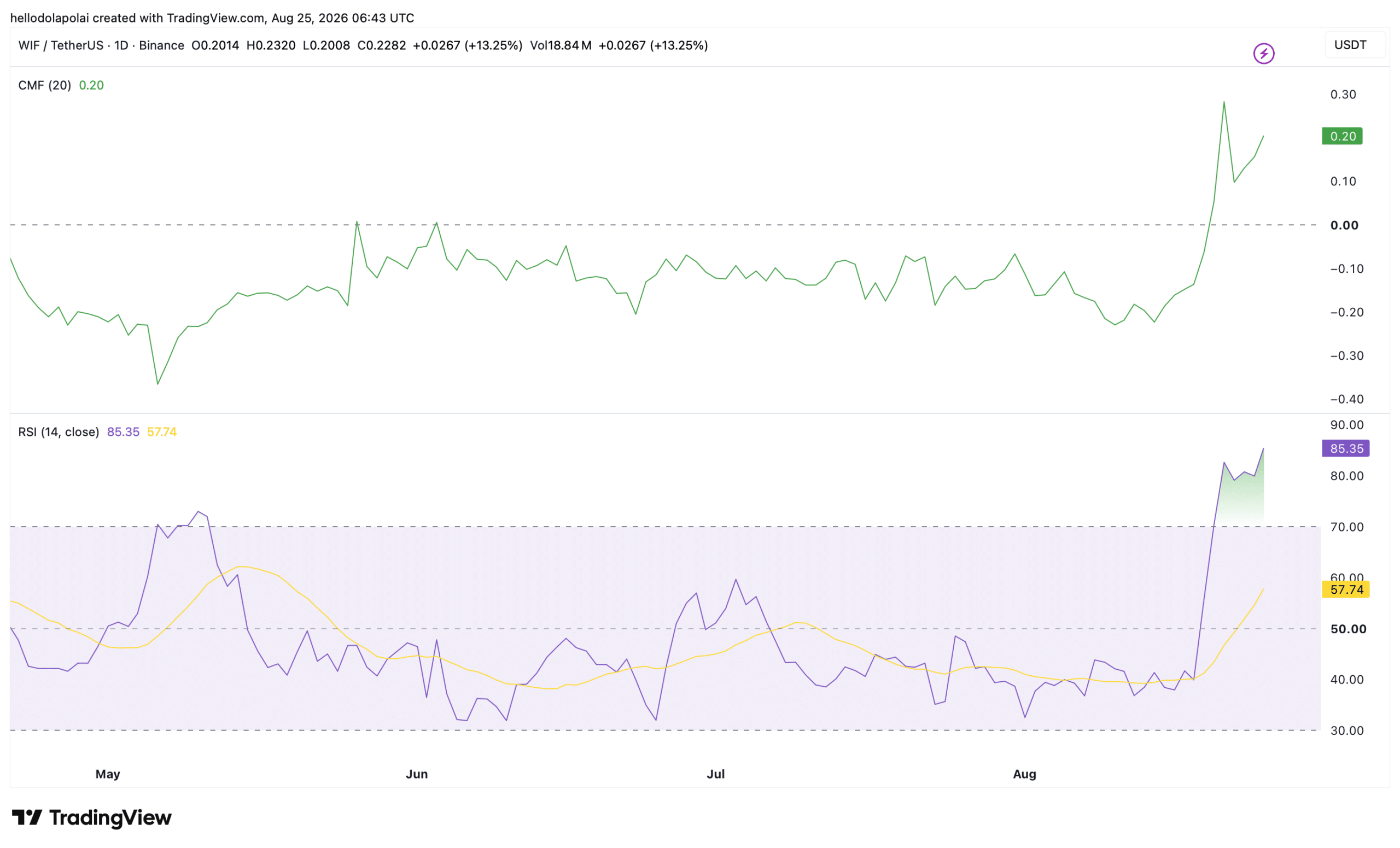1400x848 pixels.
Task: Click the 0.30 label on CMF axis
Action: click(x=1343, y=94)
